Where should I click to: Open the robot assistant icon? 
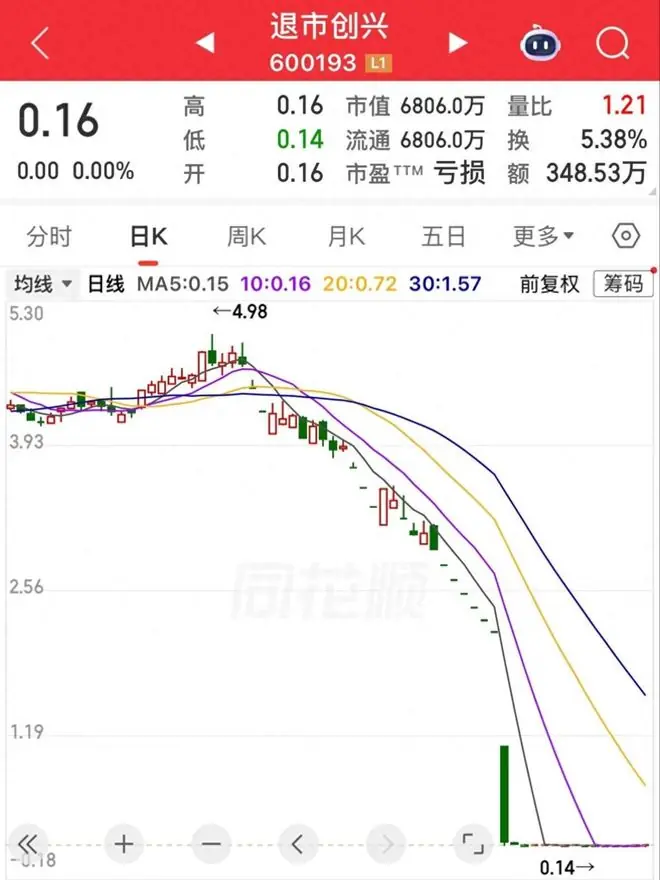[x=540, y=43]
